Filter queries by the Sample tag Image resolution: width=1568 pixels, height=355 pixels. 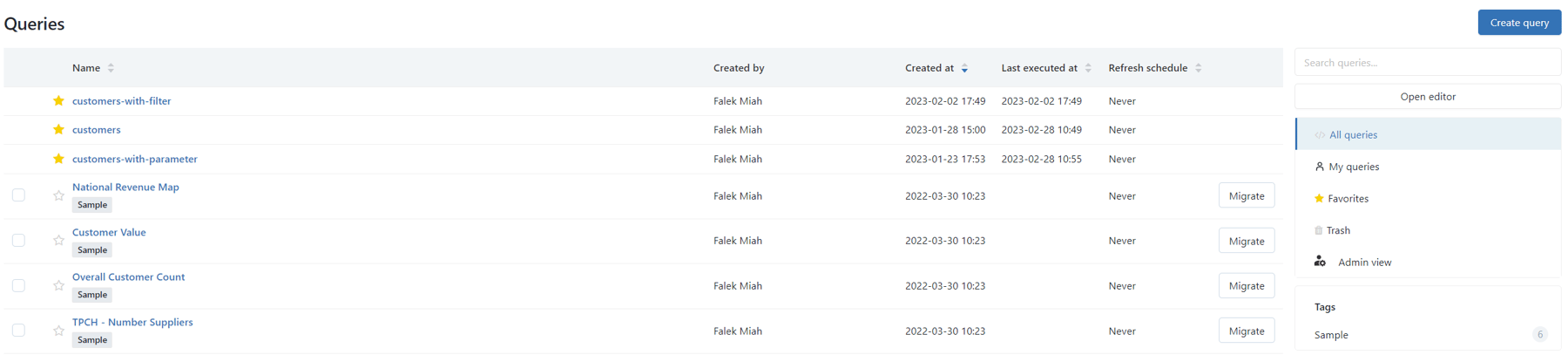point(1331,335)
